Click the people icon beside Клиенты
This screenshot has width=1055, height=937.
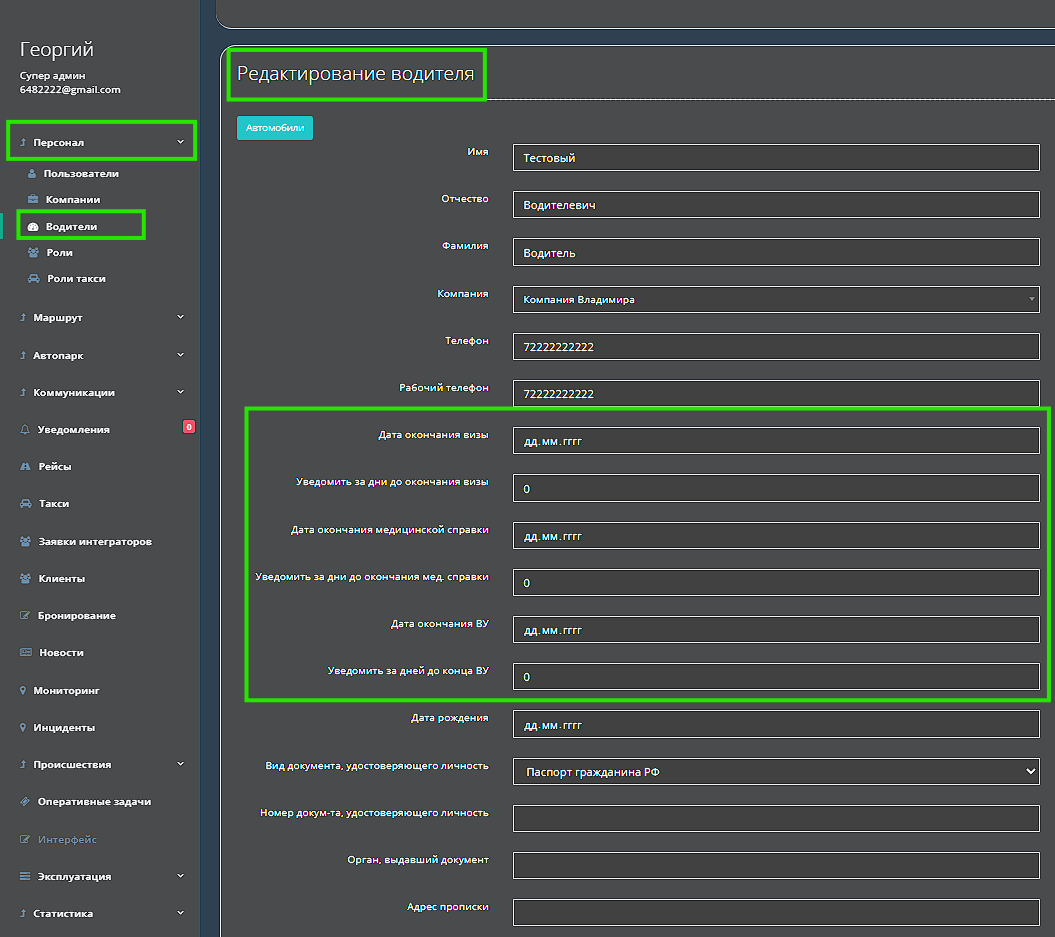(x=25, y=579)
